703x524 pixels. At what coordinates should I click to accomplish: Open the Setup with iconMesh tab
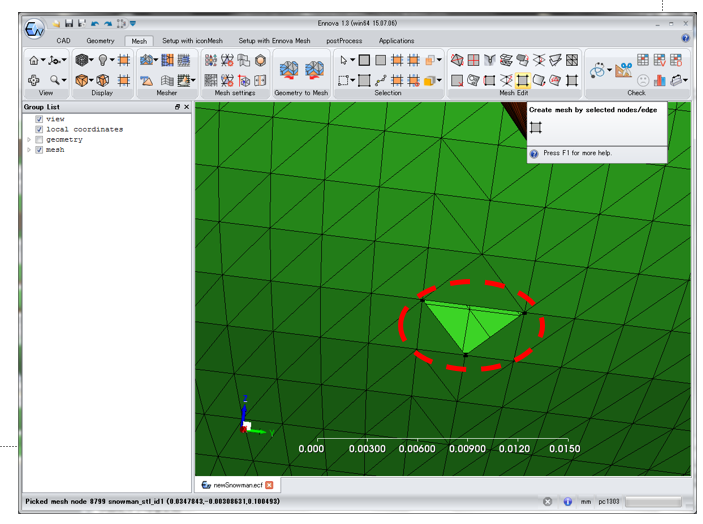coord(192,41)
